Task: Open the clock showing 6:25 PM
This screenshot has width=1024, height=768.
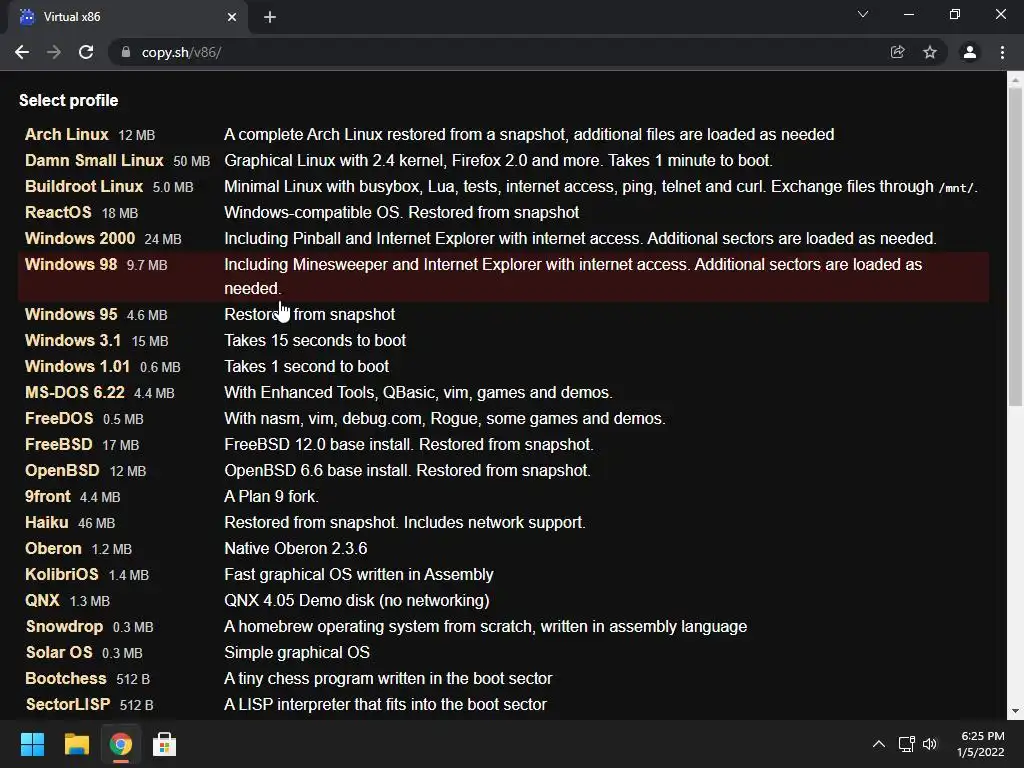Action: (981, 744)
